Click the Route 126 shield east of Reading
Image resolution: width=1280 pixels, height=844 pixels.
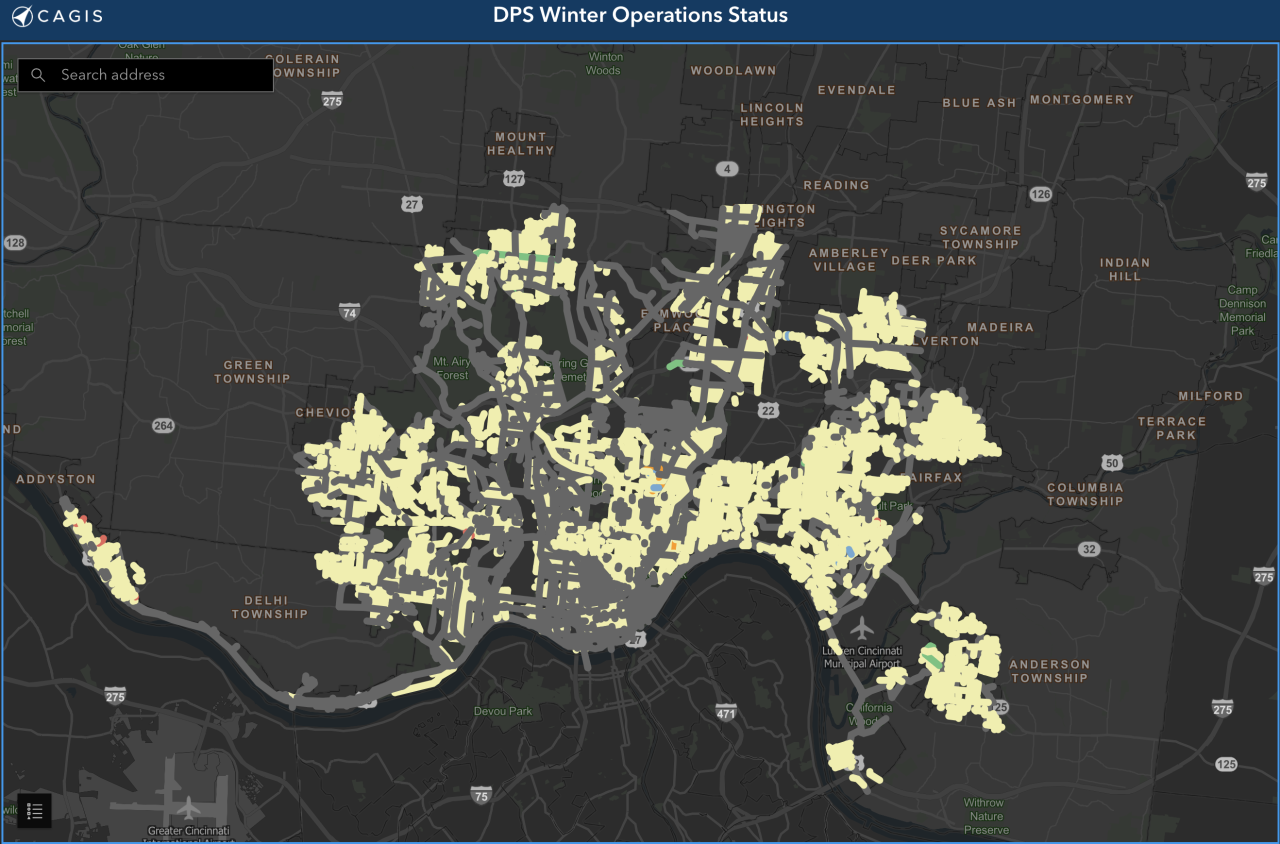click(x=1040, y=194)
